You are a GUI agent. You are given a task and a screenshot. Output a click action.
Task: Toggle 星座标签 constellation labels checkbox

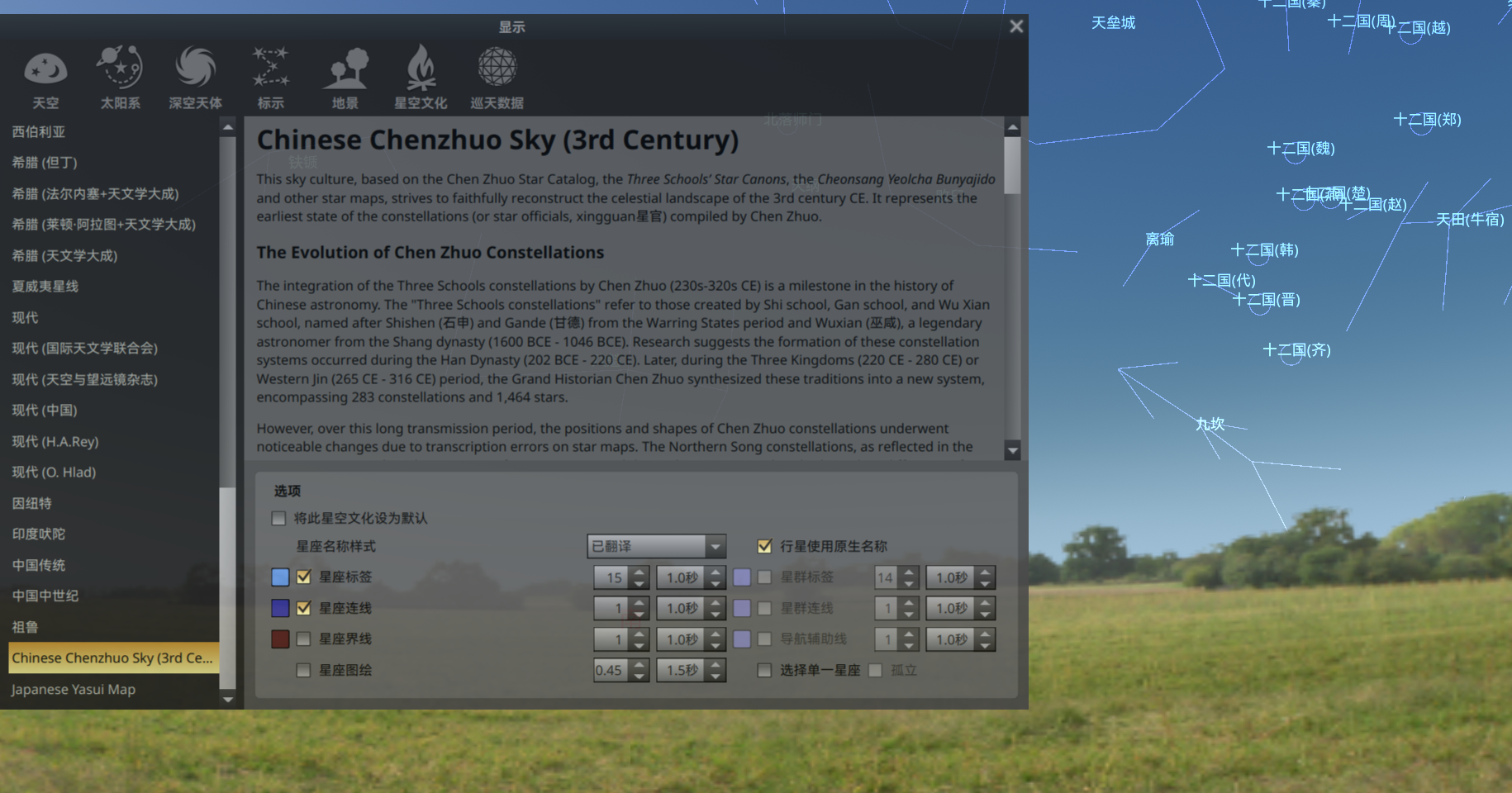tap(303, 577)
